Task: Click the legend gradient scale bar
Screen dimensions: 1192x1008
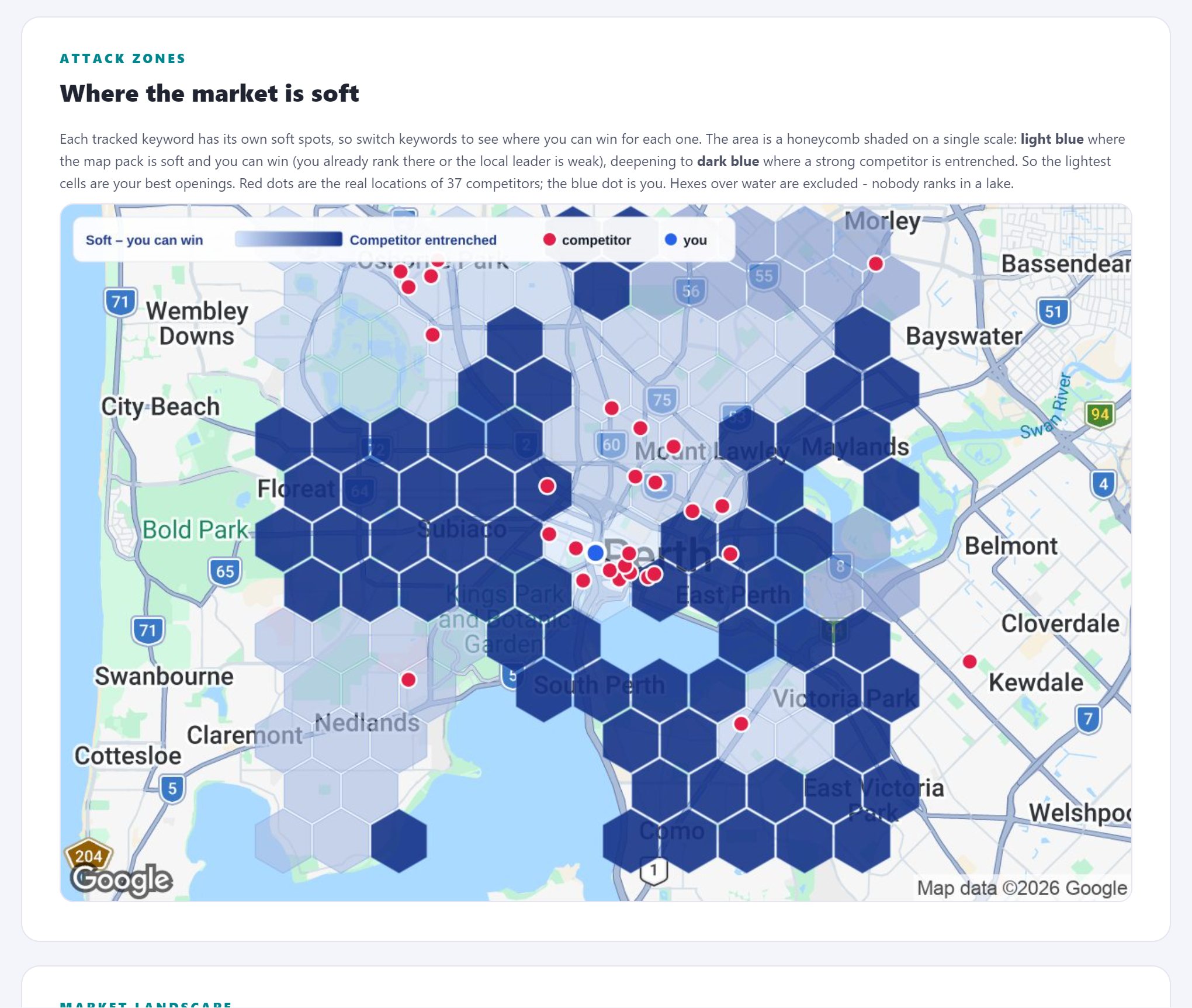Action: click(289, 240)
